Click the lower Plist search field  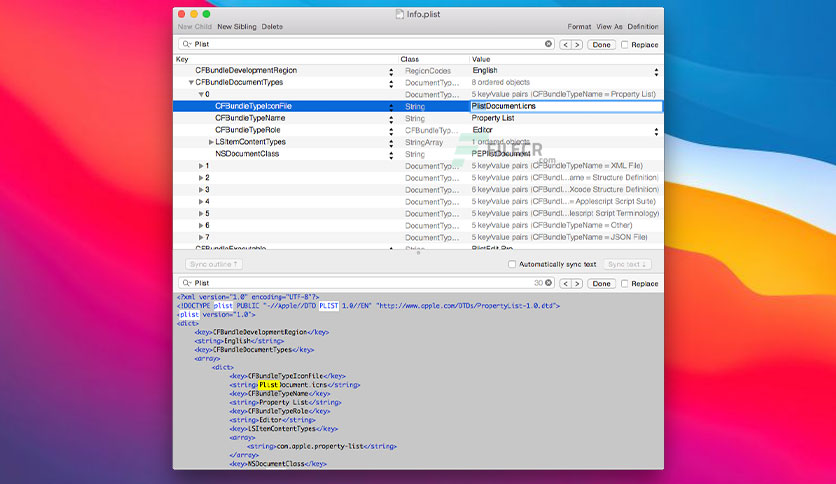pyautogui.click(x=368, y=283)
